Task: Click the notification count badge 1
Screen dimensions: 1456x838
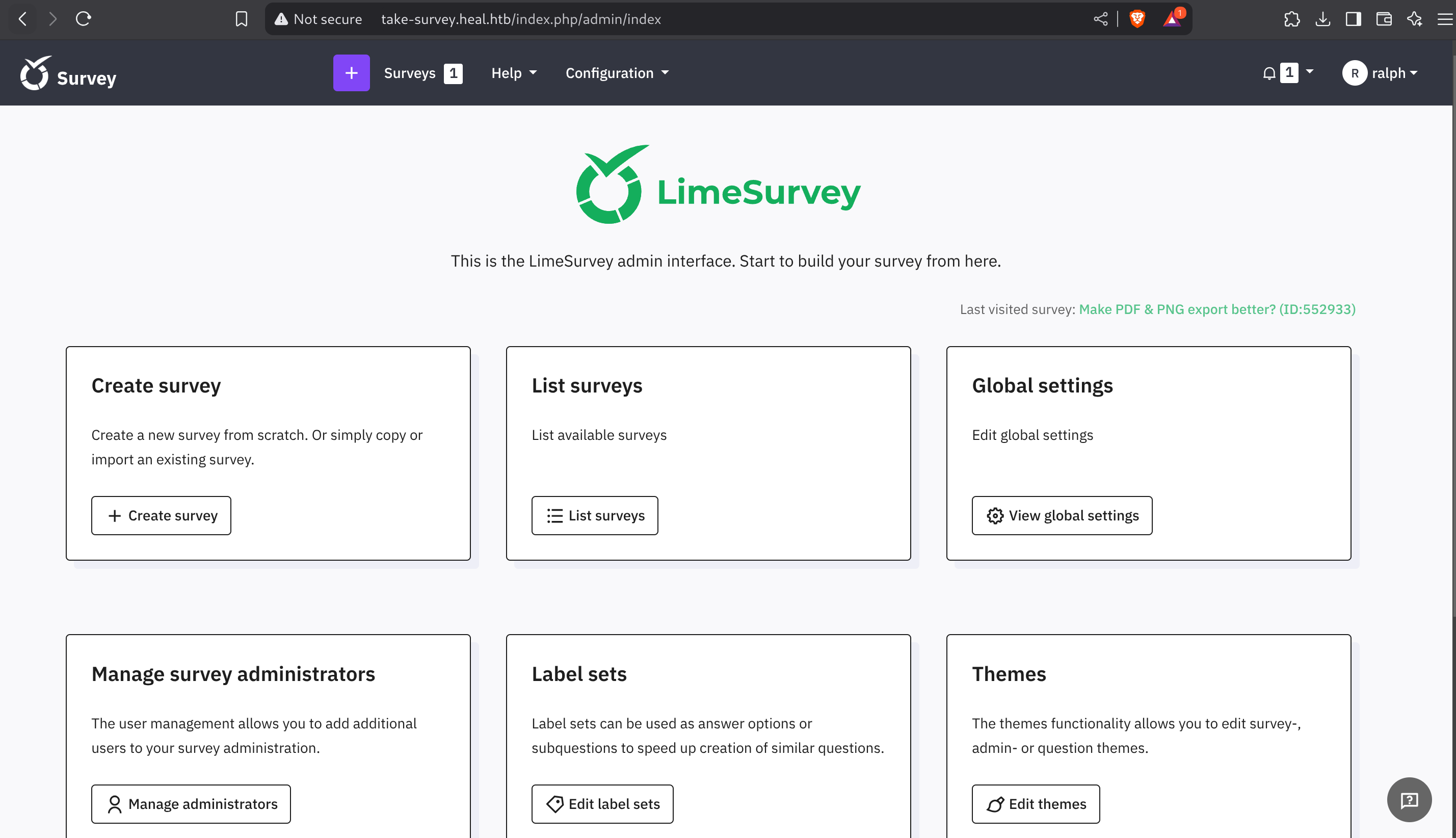Action: point(1289,72)
